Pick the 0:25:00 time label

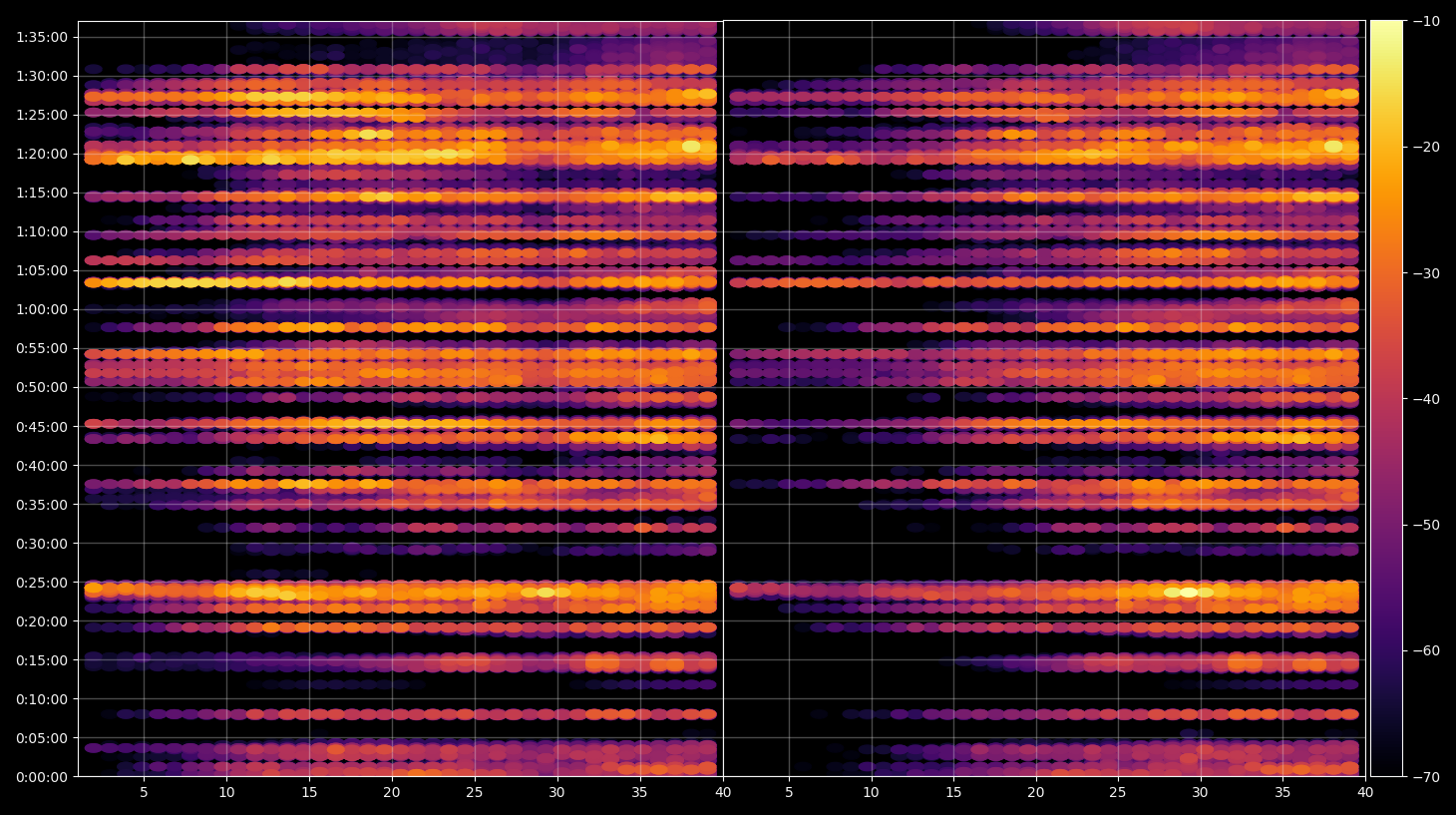42,583
